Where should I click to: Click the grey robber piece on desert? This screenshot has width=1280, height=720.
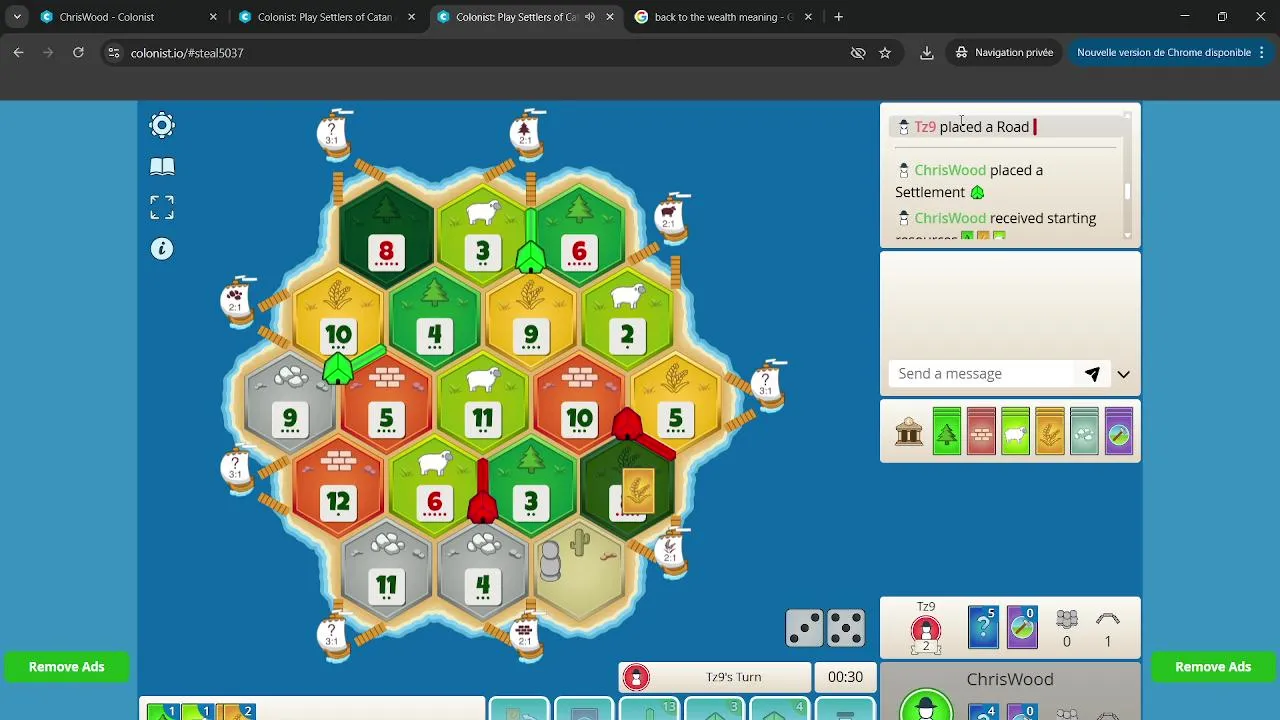[550, 561]
